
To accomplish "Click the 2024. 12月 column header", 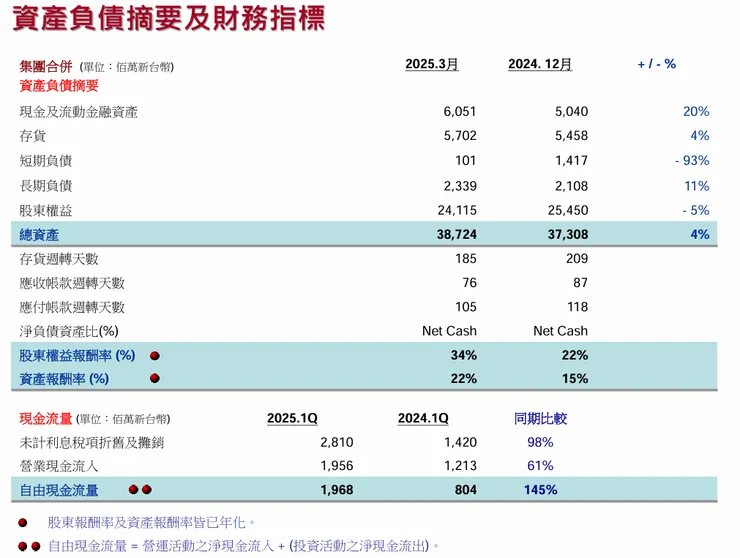I will point(540,64).
